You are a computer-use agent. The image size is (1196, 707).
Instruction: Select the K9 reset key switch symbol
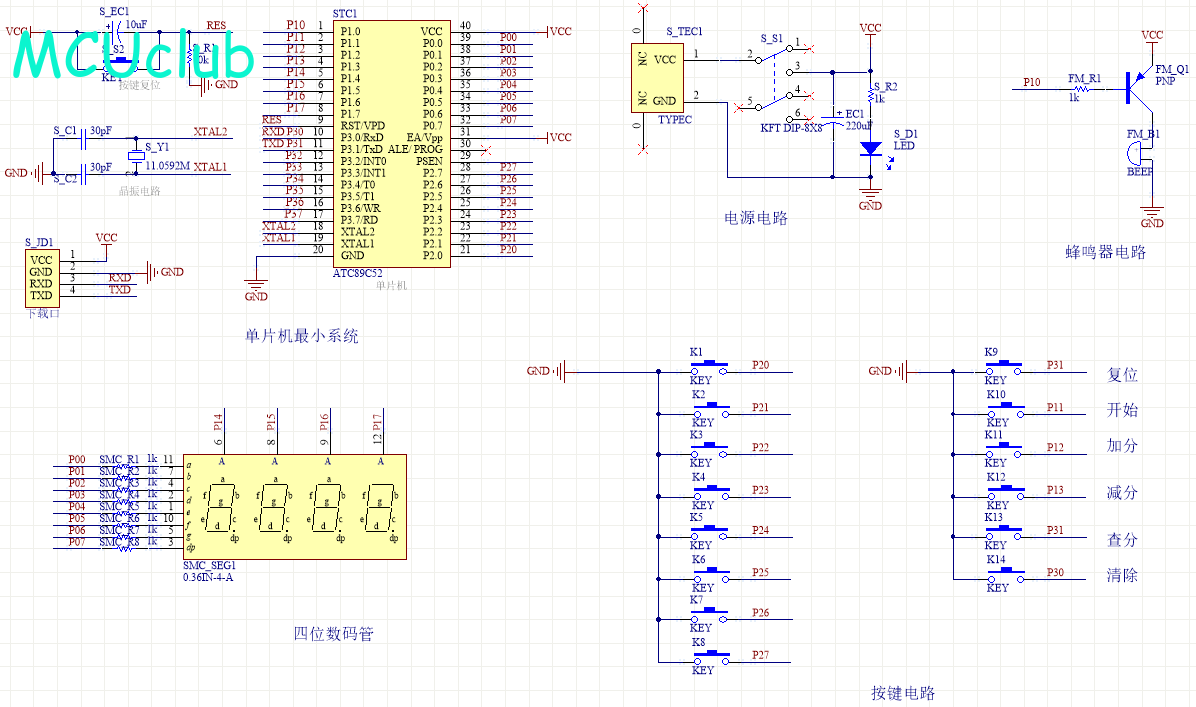click(x=1005, y=367)
